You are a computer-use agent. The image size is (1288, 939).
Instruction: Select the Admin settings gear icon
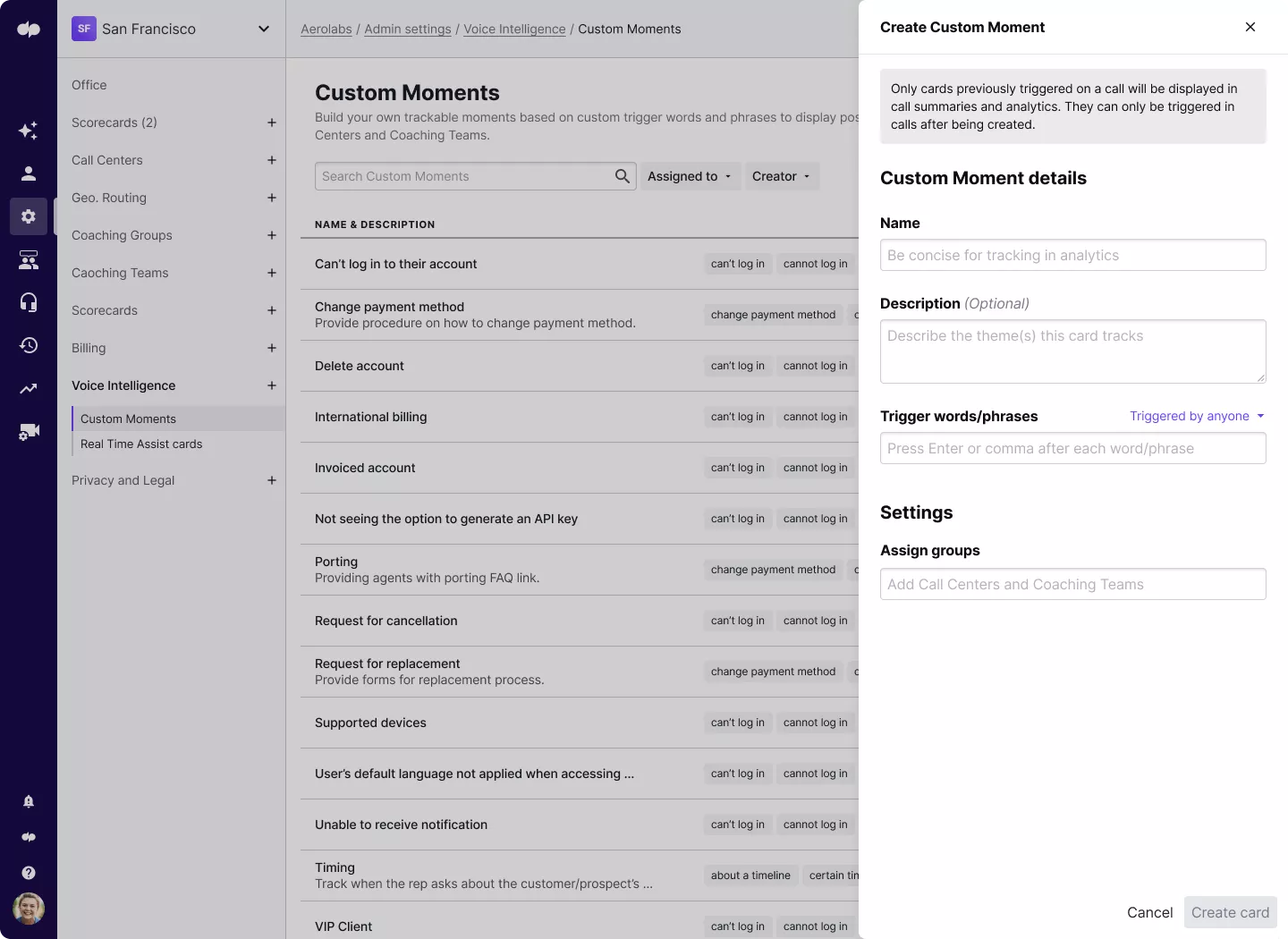(x=29, y=216)
